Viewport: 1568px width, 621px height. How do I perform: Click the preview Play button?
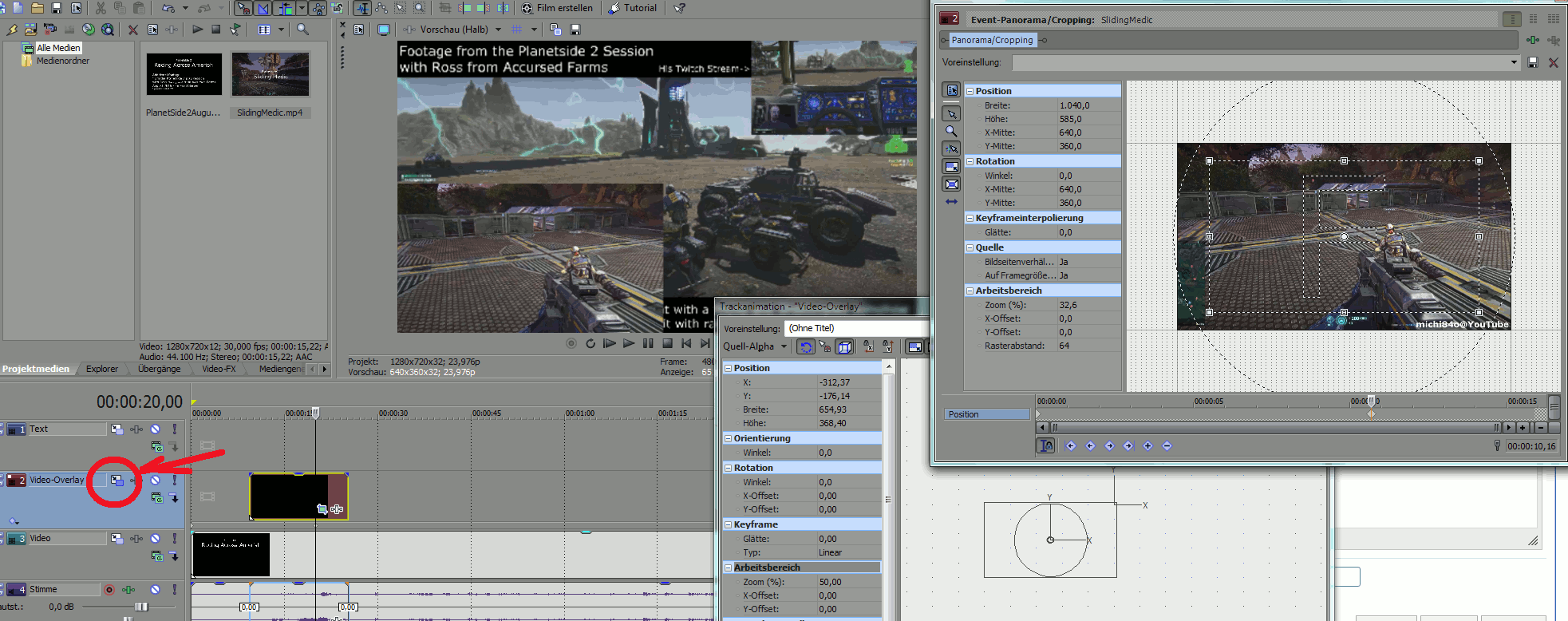tap(629, 343)
